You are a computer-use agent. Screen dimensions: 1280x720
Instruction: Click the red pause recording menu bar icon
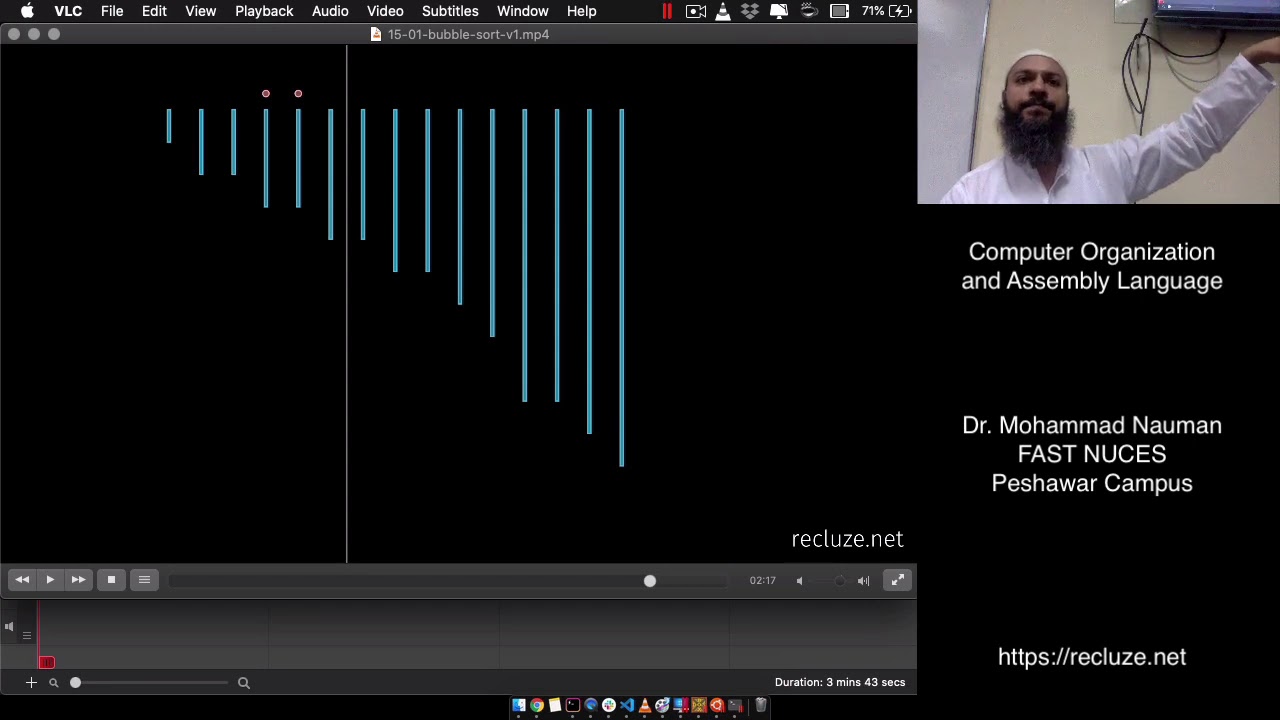pyautogui.click(x=667, y=11)
